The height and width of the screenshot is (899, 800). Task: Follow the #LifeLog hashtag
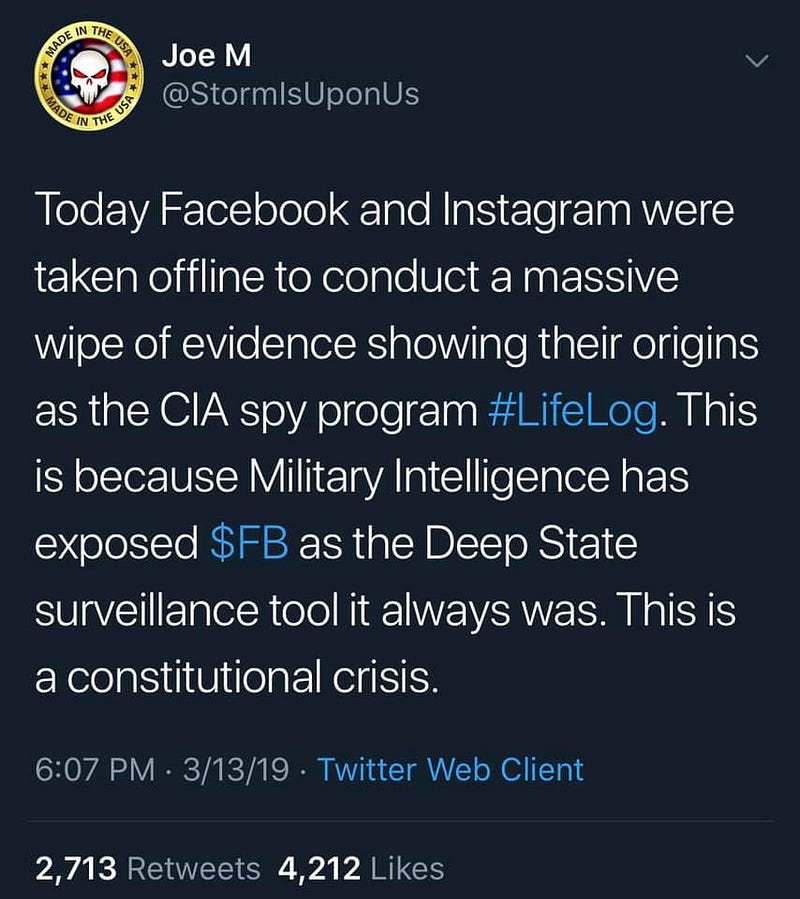tap(573, 411)
